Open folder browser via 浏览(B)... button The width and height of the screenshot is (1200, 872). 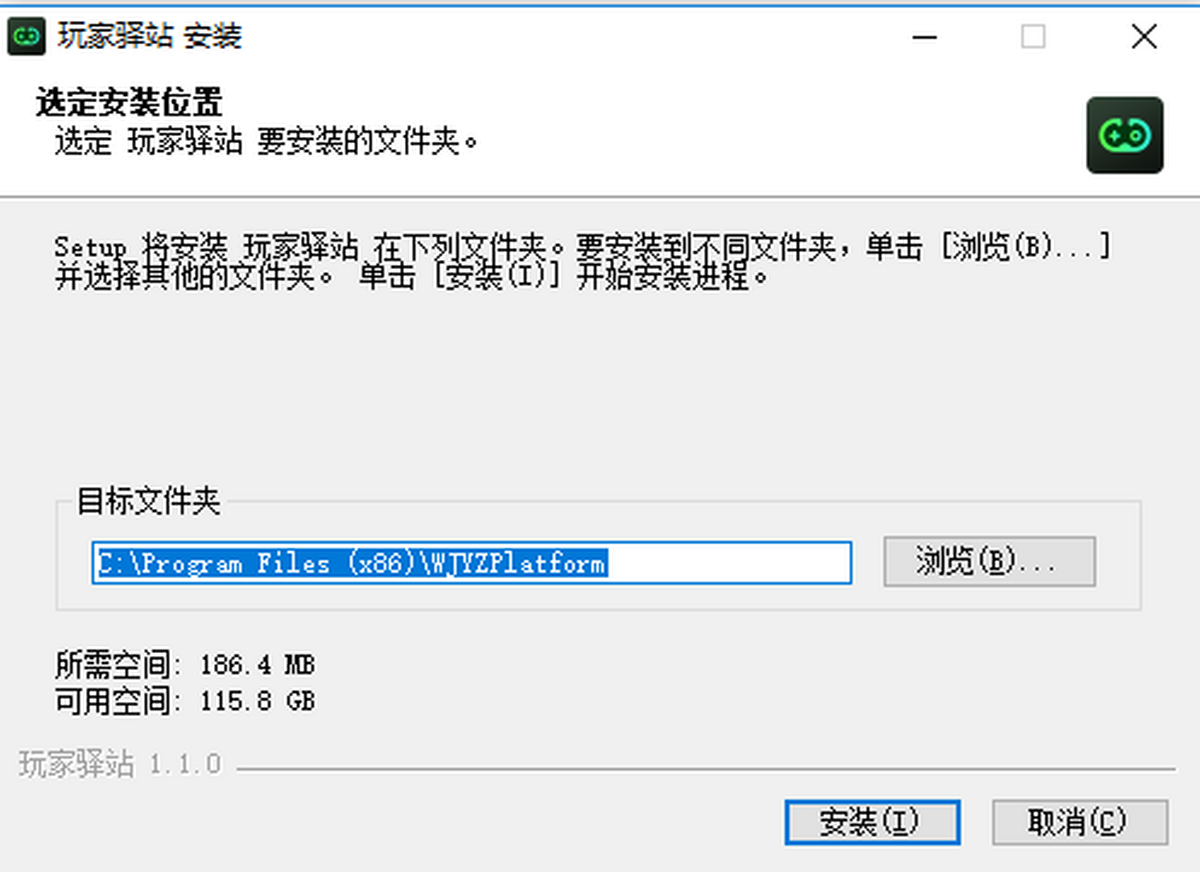click(x=989, y=562)
